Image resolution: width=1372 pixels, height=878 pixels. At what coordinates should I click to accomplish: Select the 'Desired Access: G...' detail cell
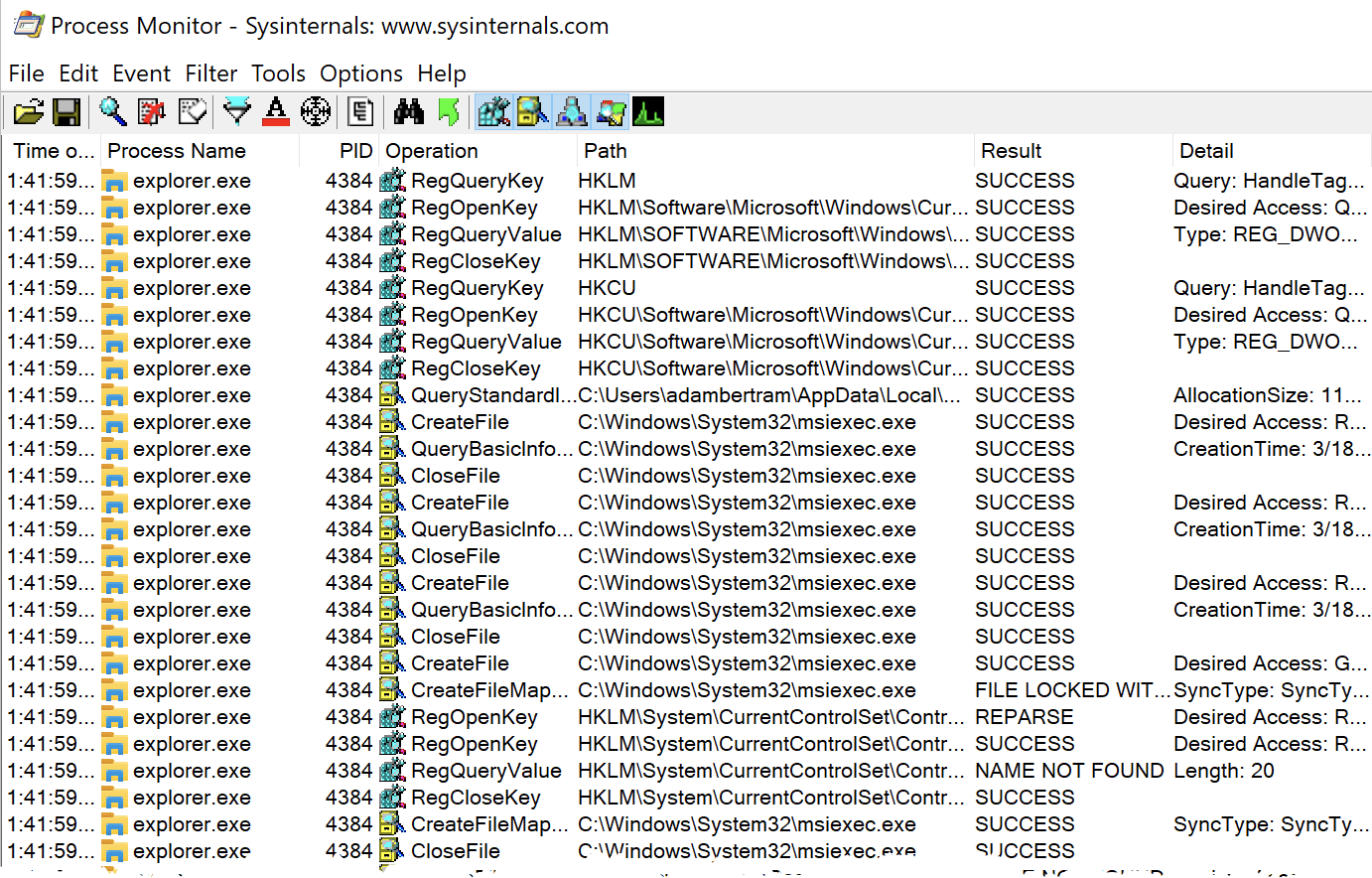[1271, 663]
